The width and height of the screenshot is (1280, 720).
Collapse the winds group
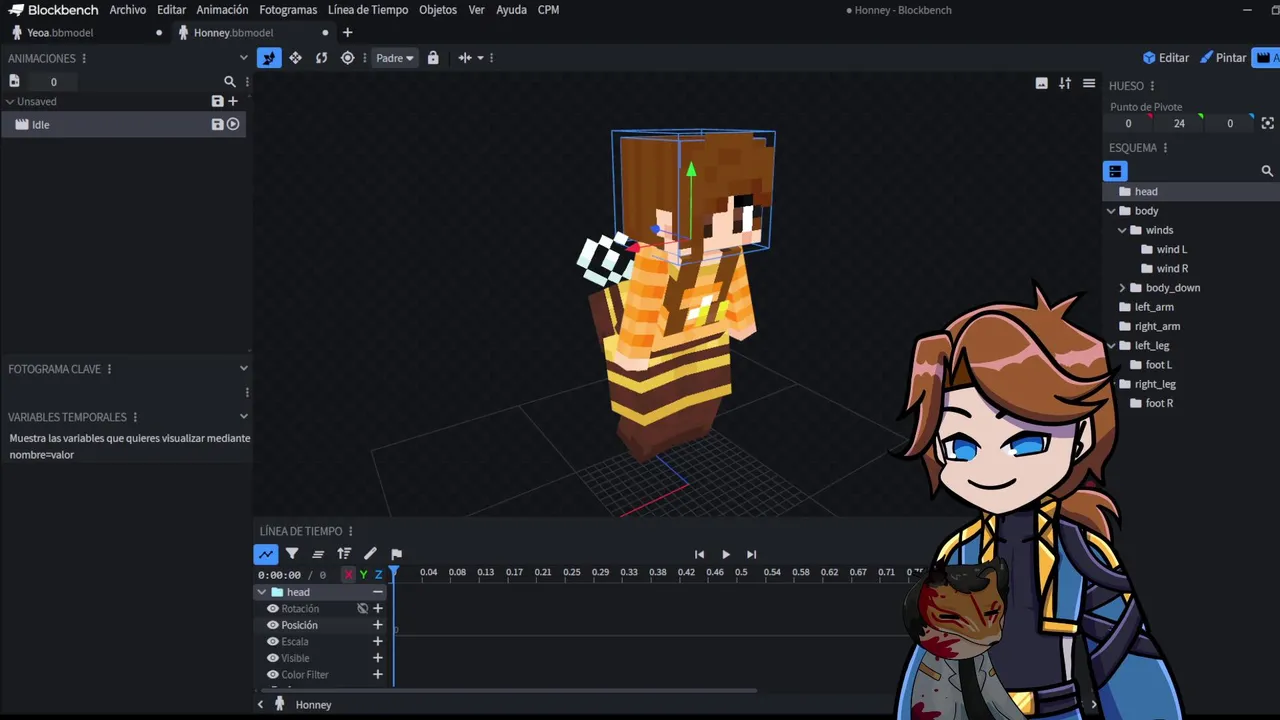(1122, 230)
